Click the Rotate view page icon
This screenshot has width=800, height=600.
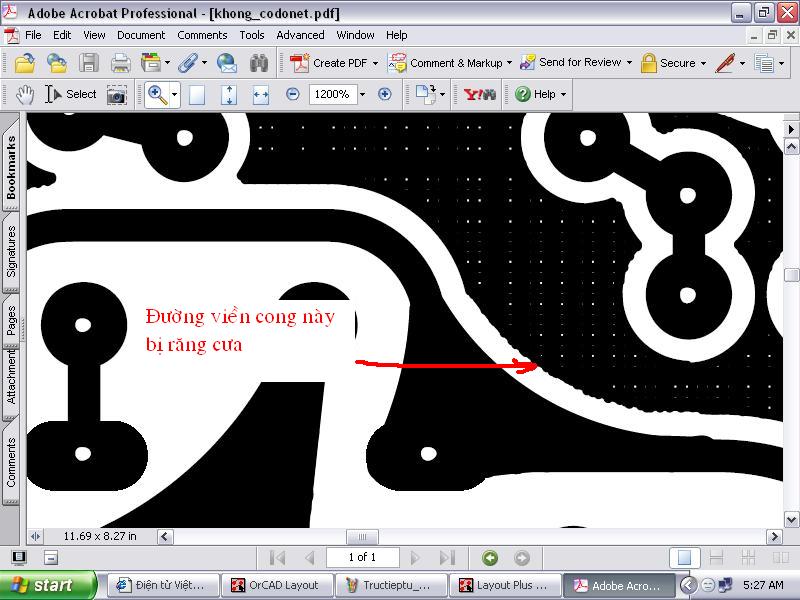pyautogui.click(x=425, y=94)
